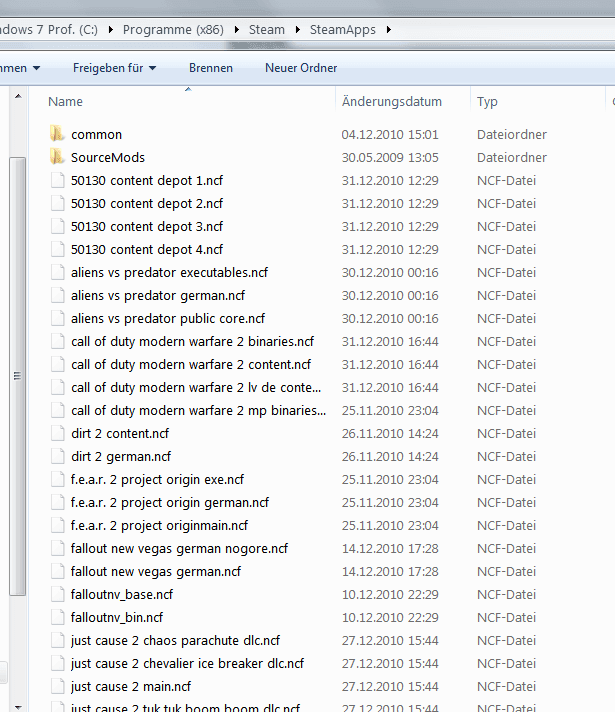Sort by Typ column header
Image resolution: width=615 pixels, height=712 pixels.
click(487, 101)
